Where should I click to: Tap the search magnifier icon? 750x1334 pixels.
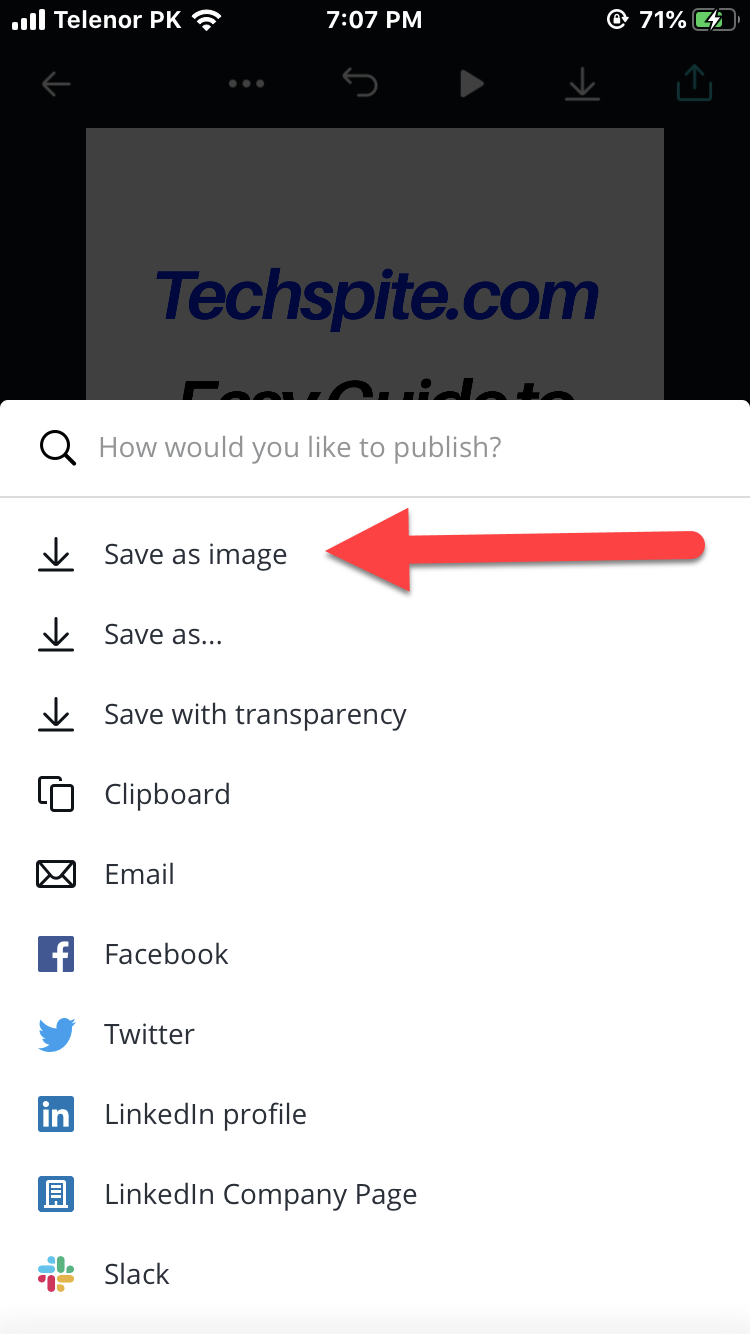[57, 447]
